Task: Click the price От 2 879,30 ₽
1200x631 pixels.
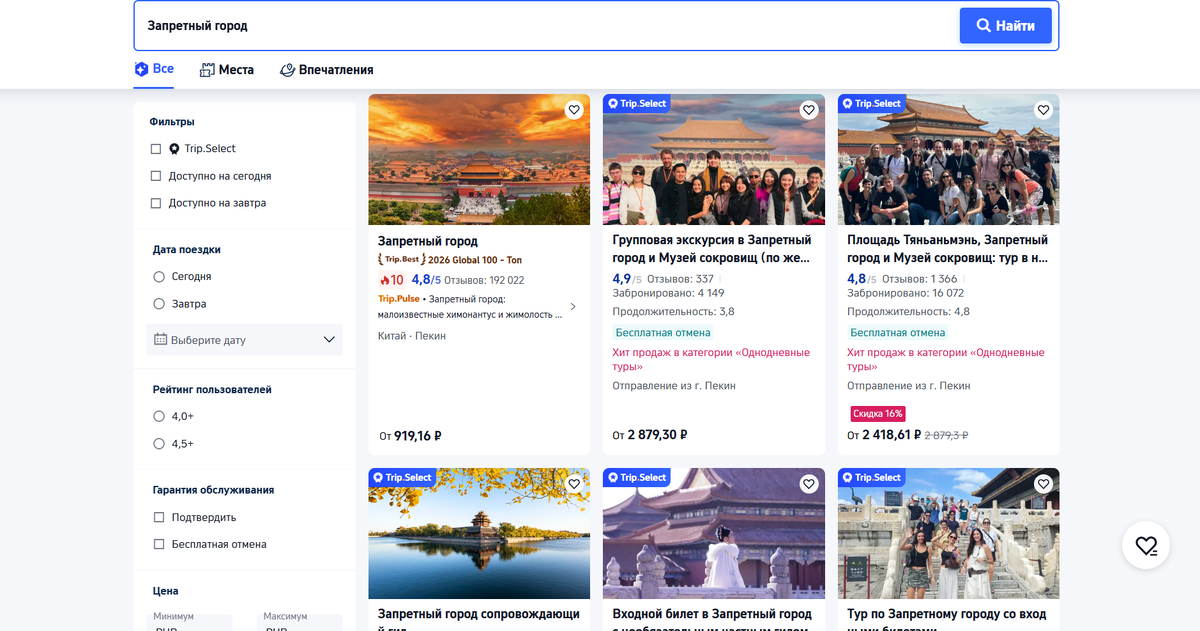Action: (x=650, y=435)
